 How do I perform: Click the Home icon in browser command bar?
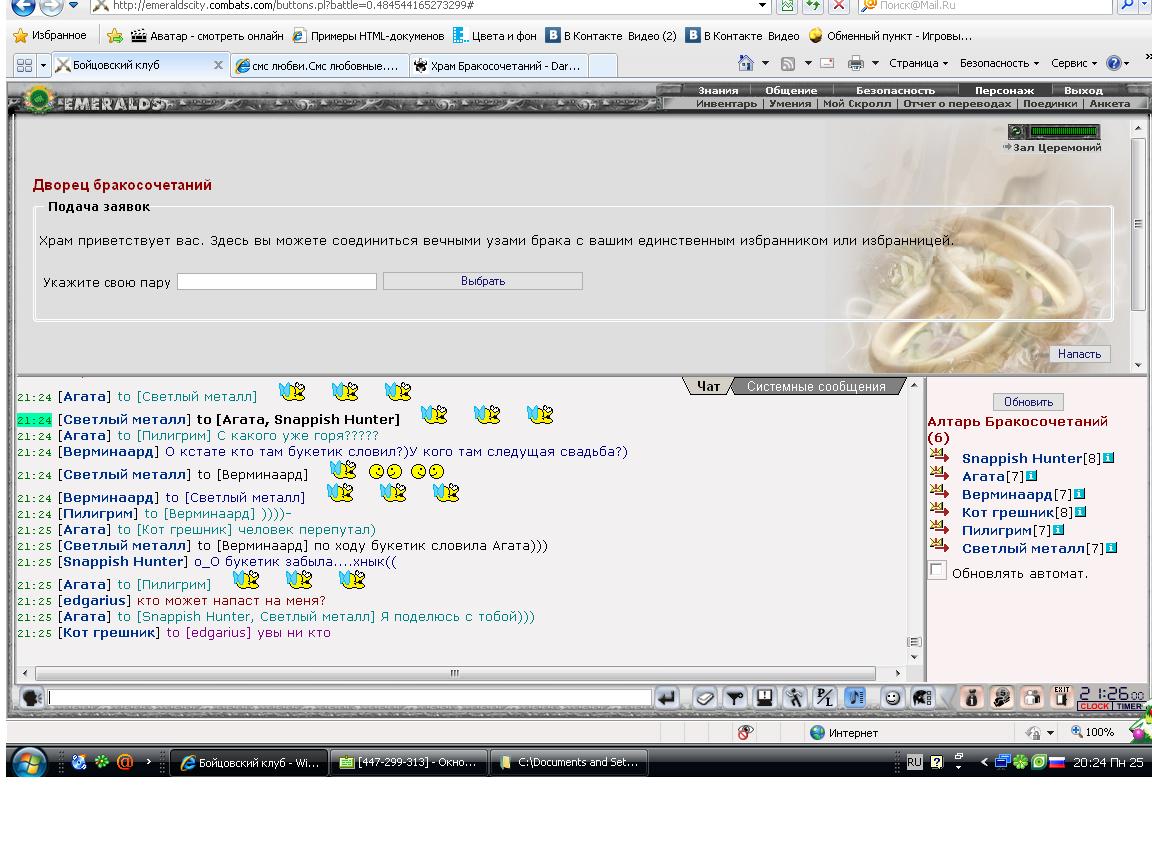point(746,63)
